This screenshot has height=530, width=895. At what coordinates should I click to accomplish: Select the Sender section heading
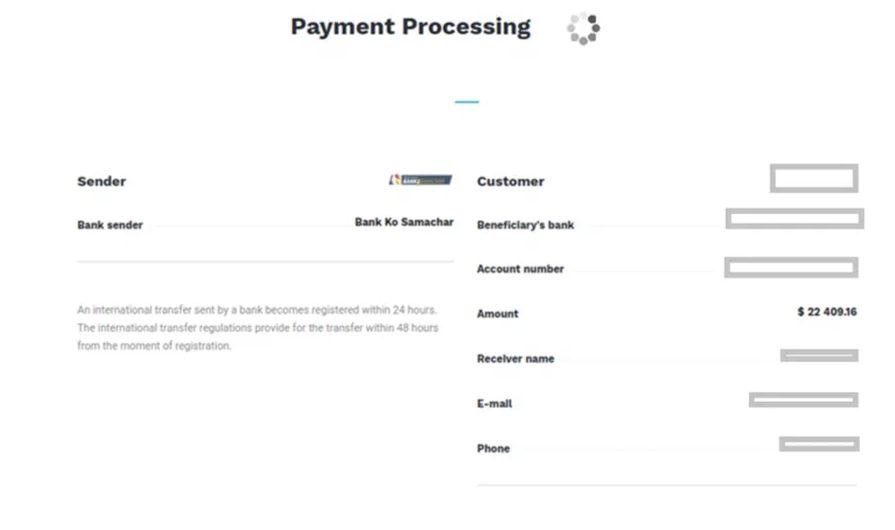(x=101, y=181)
